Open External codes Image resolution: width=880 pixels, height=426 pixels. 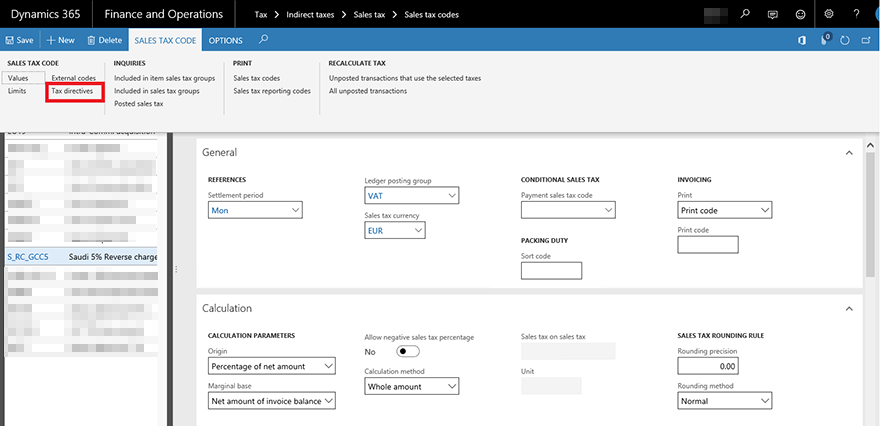click(74, 78)
